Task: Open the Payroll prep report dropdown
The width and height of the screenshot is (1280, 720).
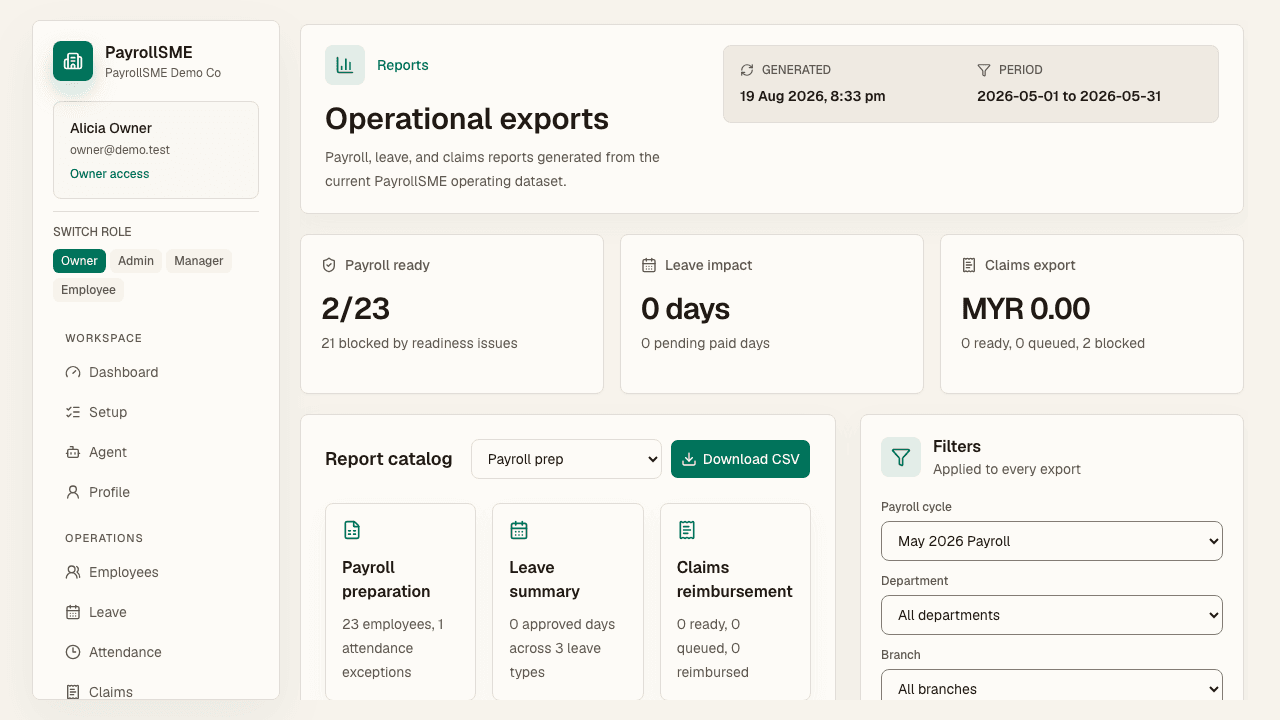Action: coord(566,459)
